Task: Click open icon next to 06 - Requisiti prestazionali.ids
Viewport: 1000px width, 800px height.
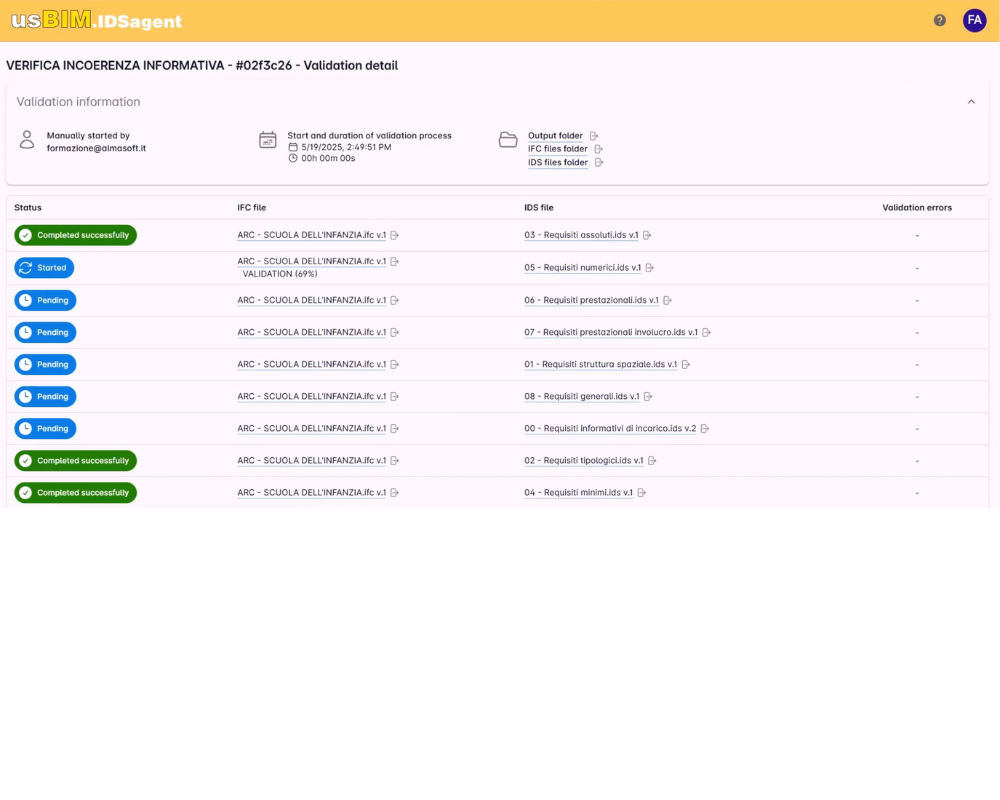Action: tap(667, 300)
